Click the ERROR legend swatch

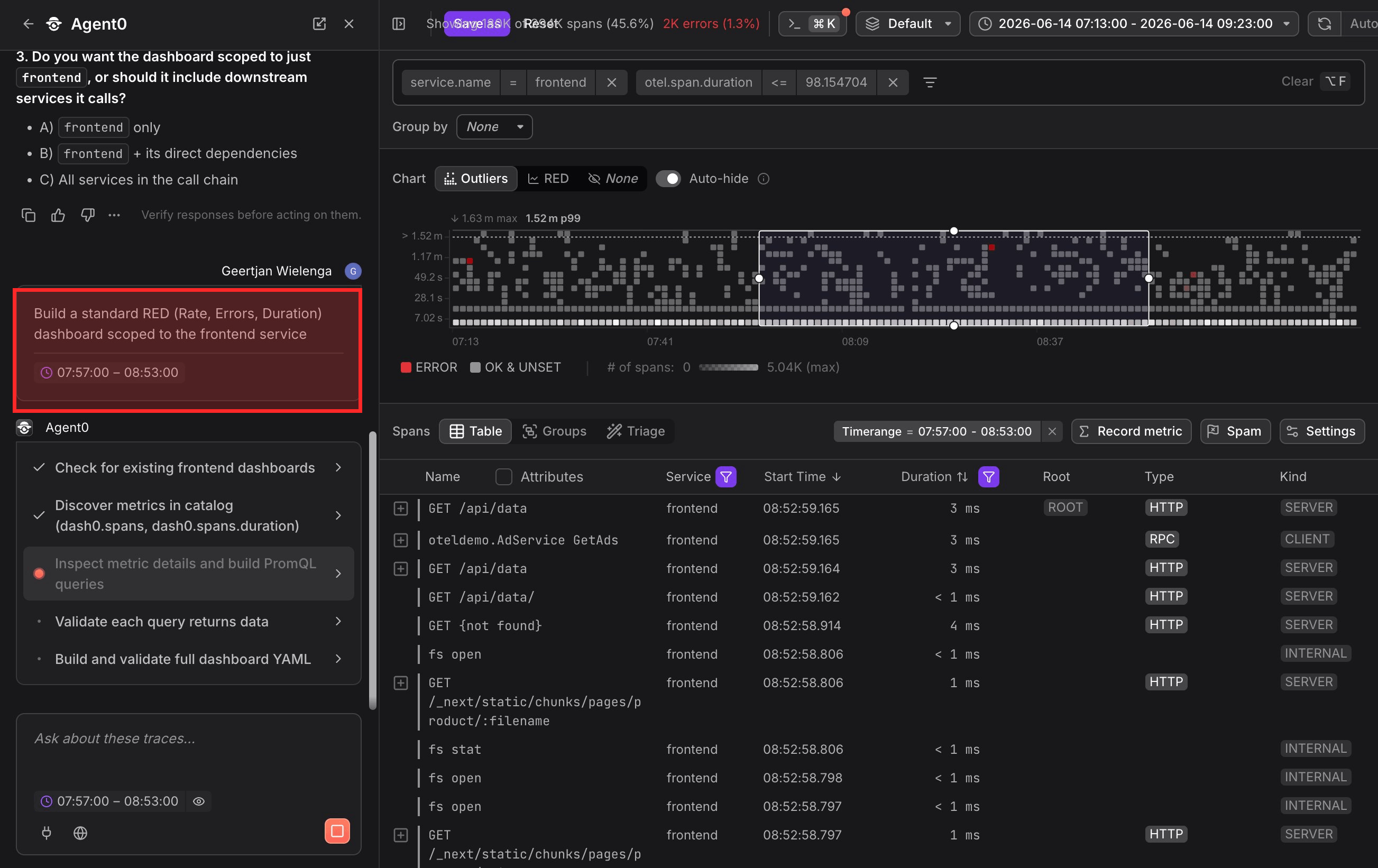[x=406, y=367]
